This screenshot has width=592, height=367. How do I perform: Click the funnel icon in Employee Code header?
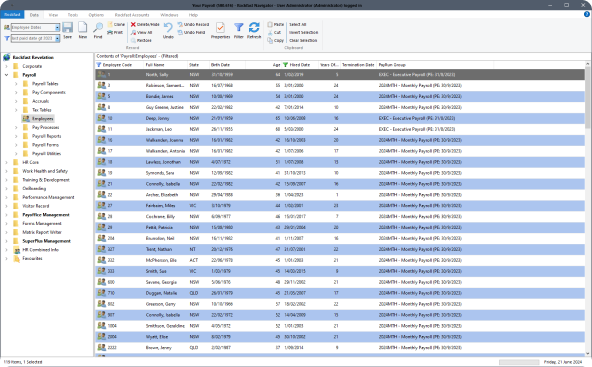coord(99,65)
